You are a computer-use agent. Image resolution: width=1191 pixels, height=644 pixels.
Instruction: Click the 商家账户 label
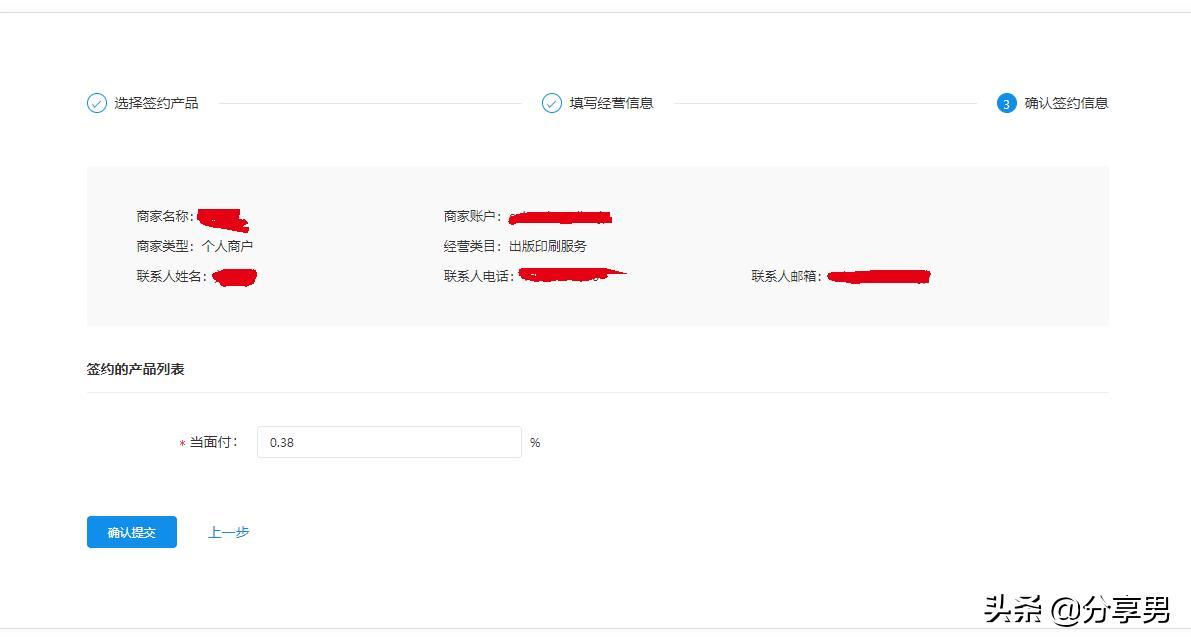[x=472, y=216]
